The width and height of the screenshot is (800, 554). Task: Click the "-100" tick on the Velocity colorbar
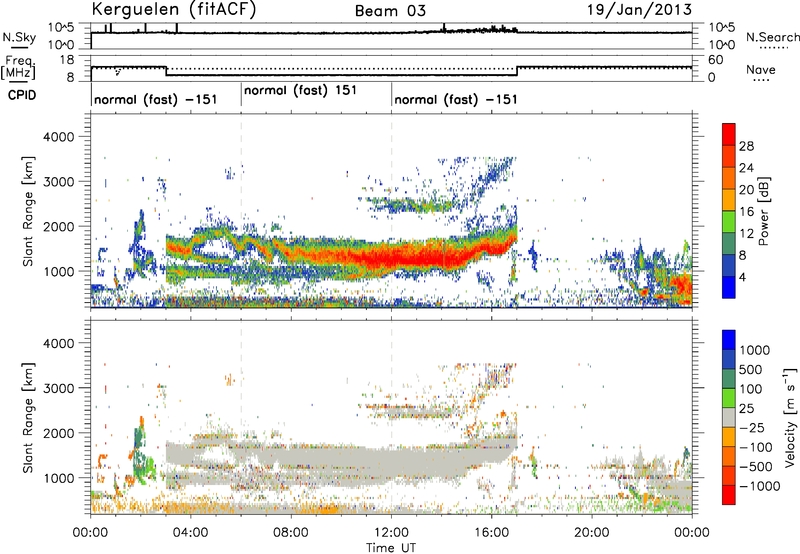[756, 447]
